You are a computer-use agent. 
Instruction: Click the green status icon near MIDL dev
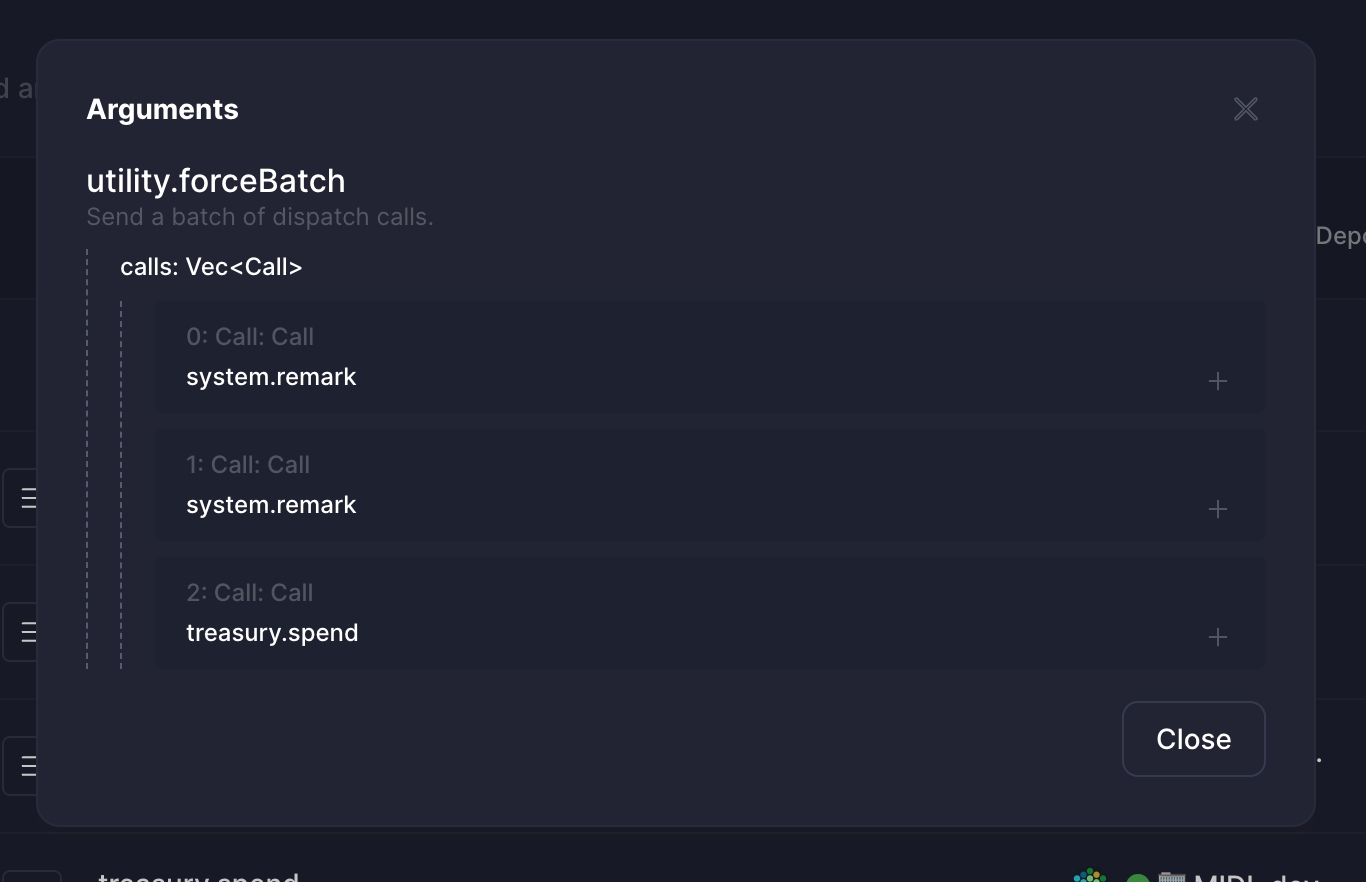1137,878
